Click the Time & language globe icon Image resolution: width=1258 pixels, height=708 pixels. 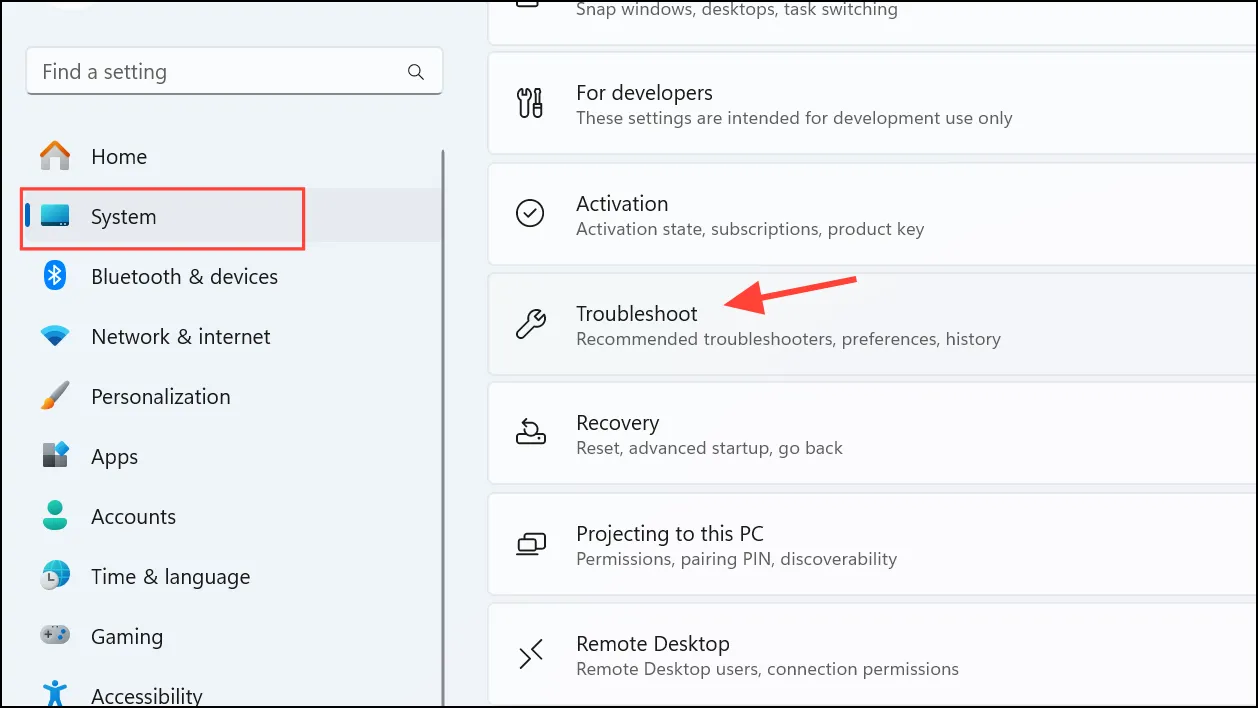55,576
